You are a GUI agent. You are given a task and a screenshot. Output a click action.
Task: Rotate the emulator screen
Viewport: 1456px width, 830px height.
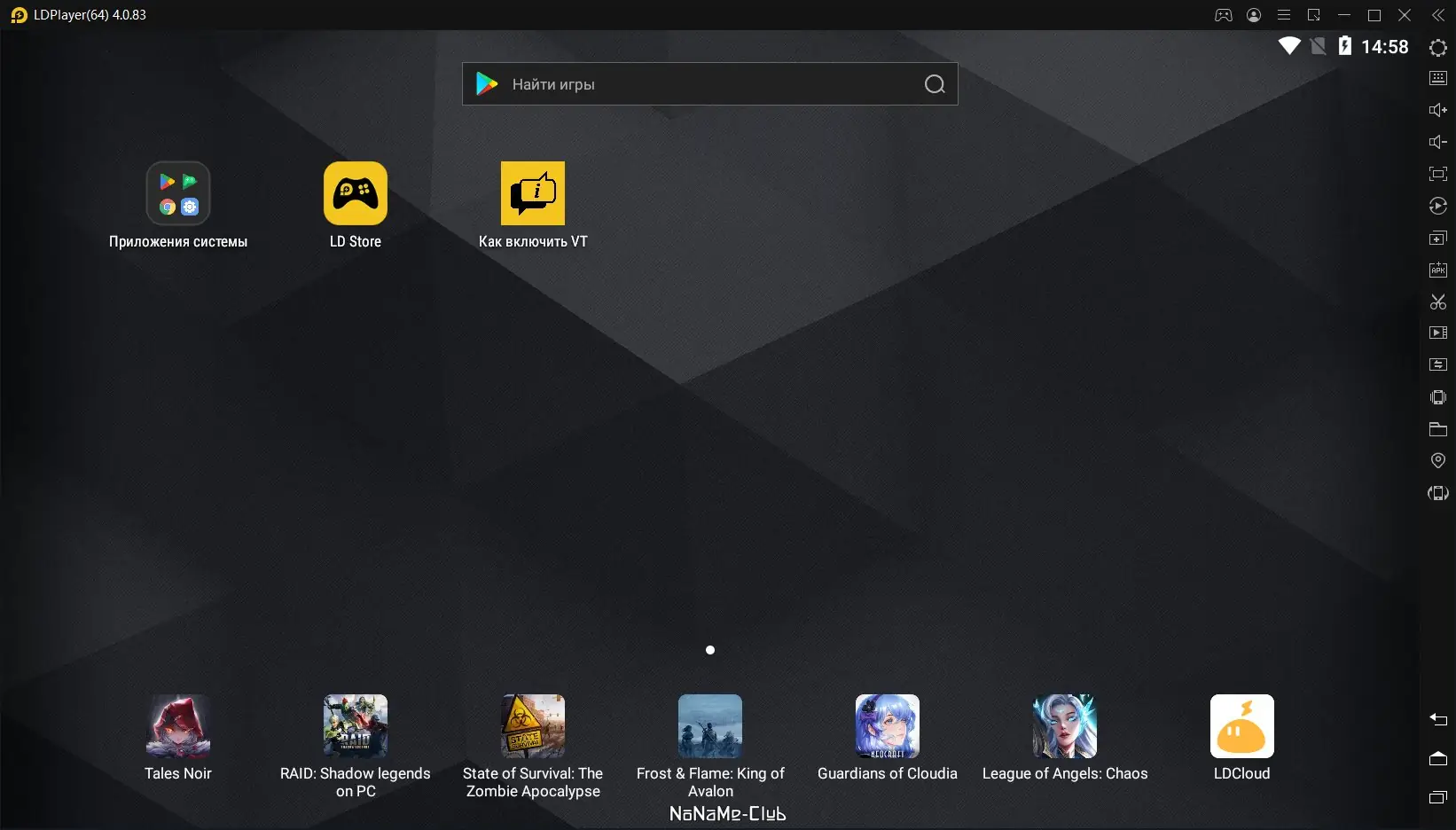click(x=1438, y=493)
